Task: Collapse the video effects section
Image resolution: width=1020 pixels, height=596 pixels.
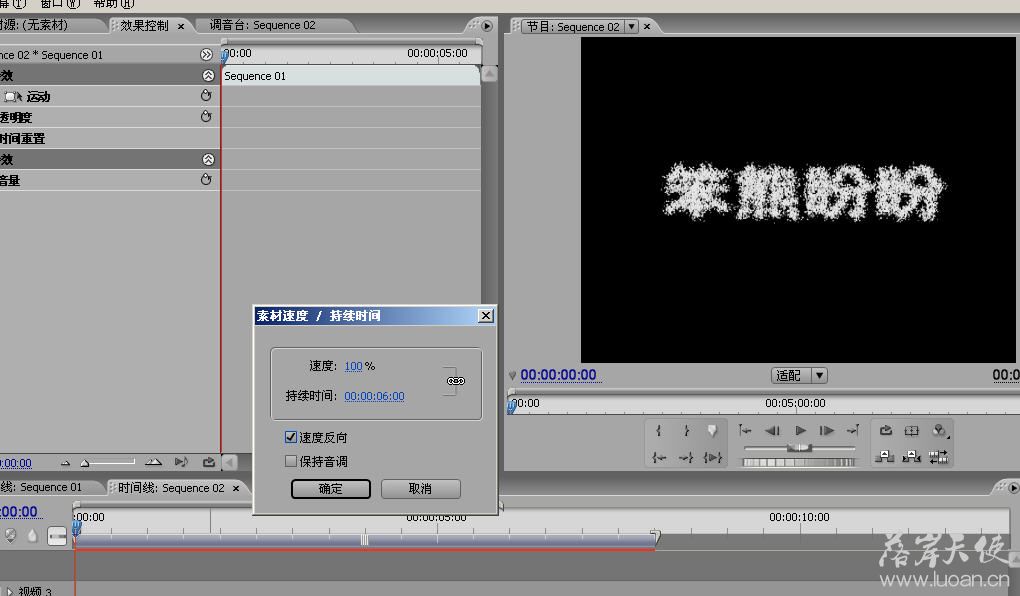Action: [208, 75]
